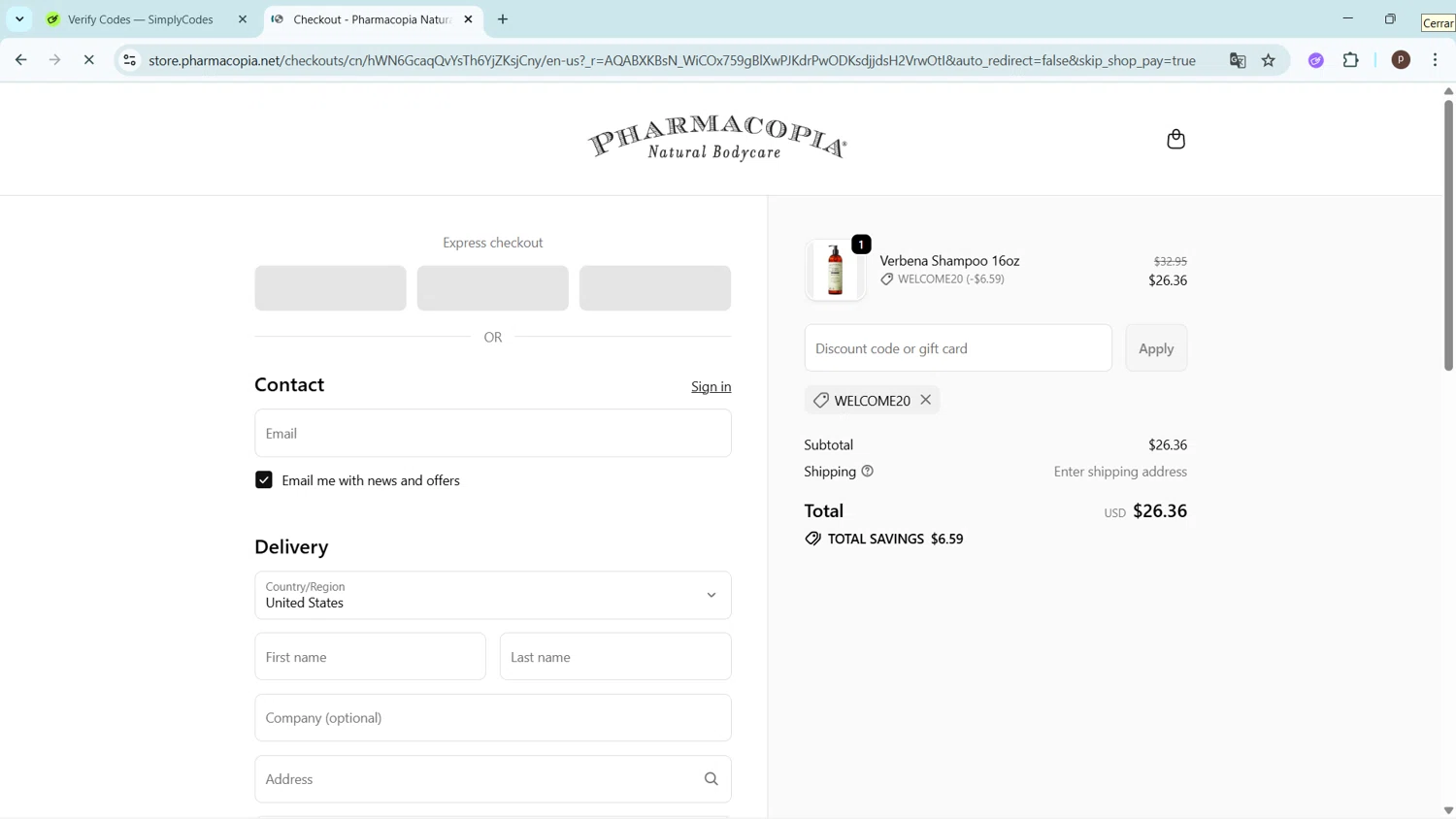Click the WELCOME20 (-$6.59) line item discount

pyautogui.click(x=943, y=279)
